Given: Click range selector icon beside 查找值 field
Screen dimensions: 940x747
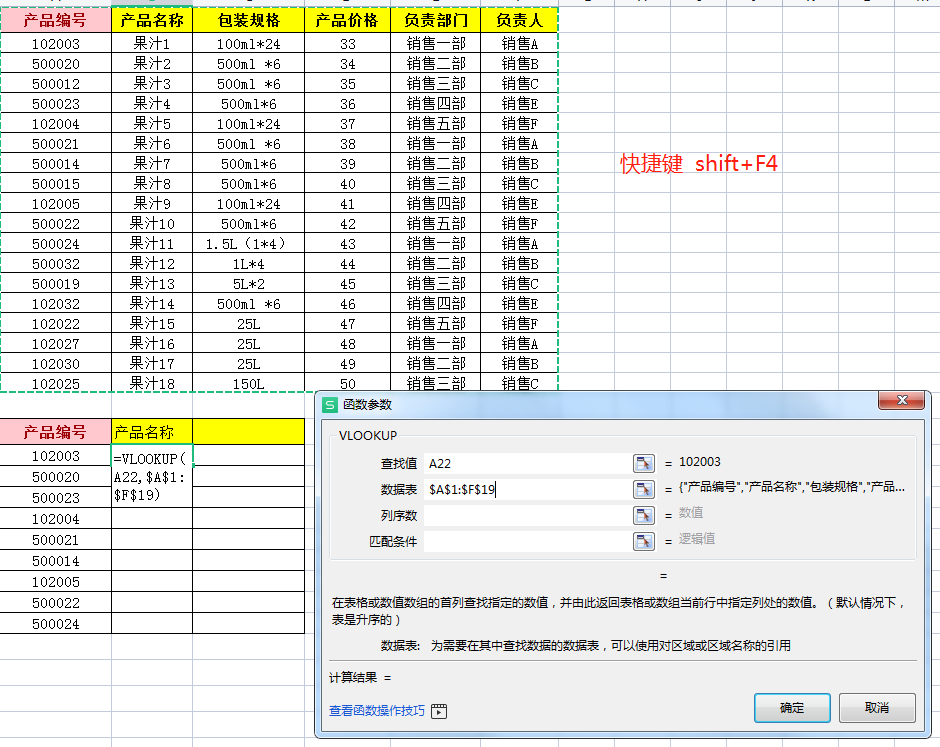Looking at the screenshot, I should coord(643,463).
